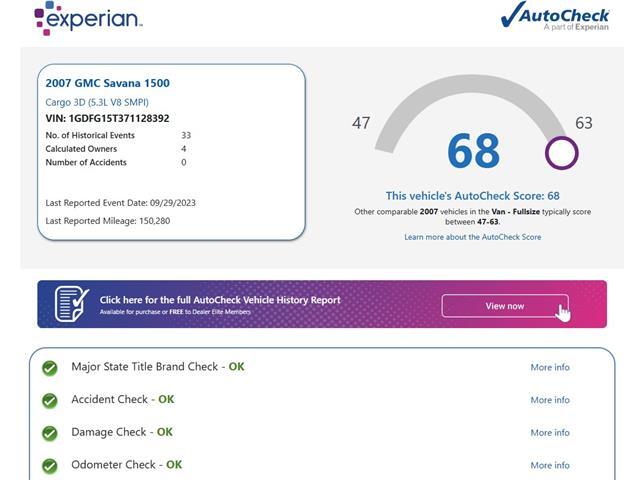Click the full AutoCheck Vehicle History Report banner text
Image resolution: width=640 pixels, height=480 pixels.
[220, 300]
